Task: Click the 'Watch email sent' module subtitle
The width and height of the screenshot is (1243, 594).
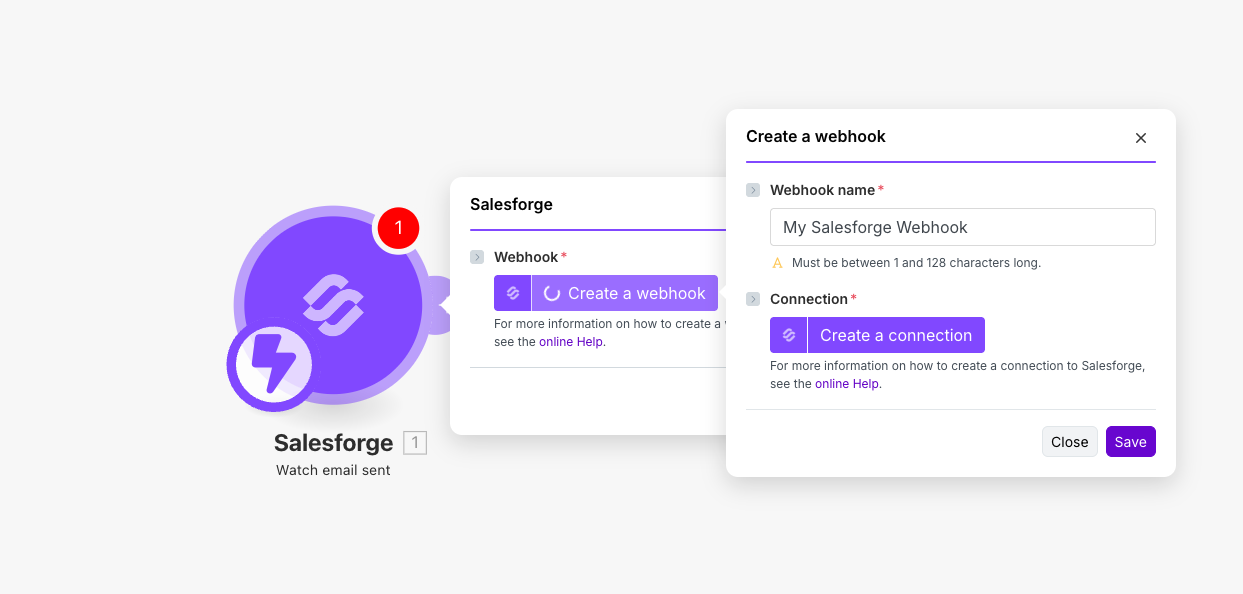Action: click(x=333, y=470)
